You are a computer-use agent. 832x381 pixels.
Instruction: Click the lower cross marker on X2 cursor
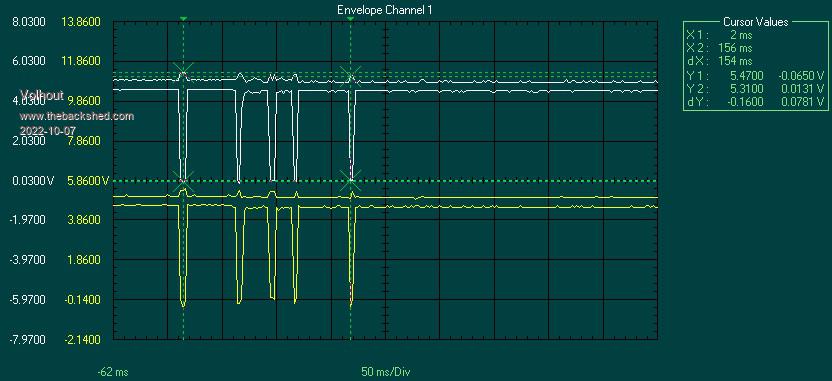click(351, 180)
